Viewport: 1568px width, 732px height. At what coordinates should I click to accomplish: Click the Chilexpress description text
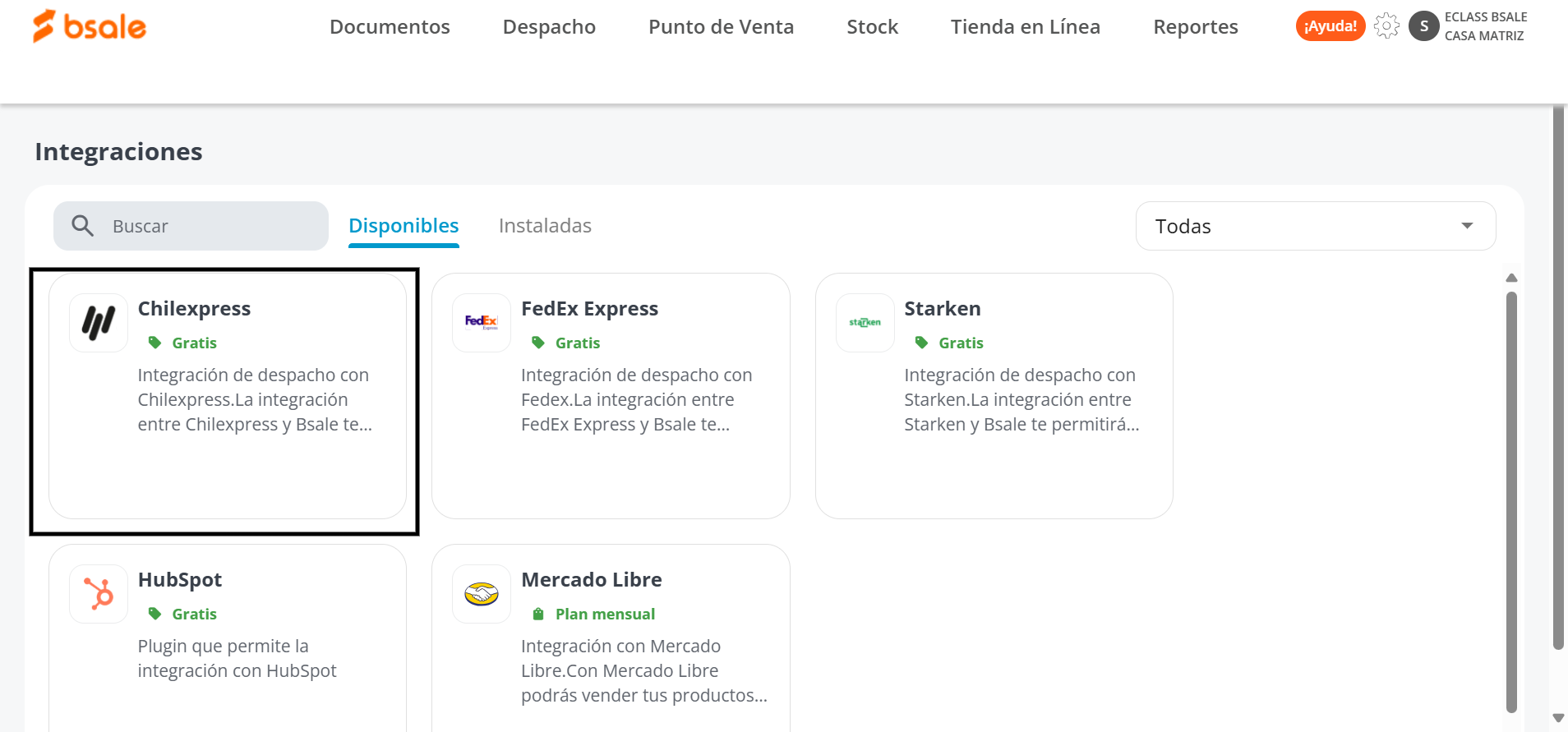[255, 399]
